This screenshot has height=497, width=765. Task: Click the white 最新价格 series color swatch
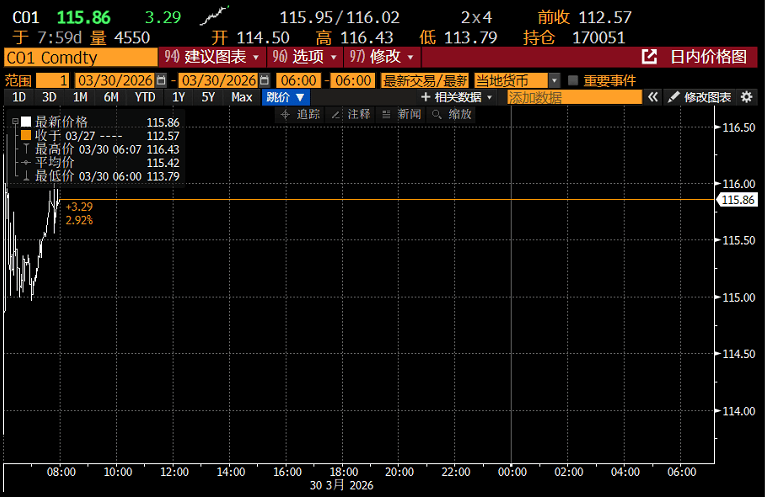coord(26,122)
